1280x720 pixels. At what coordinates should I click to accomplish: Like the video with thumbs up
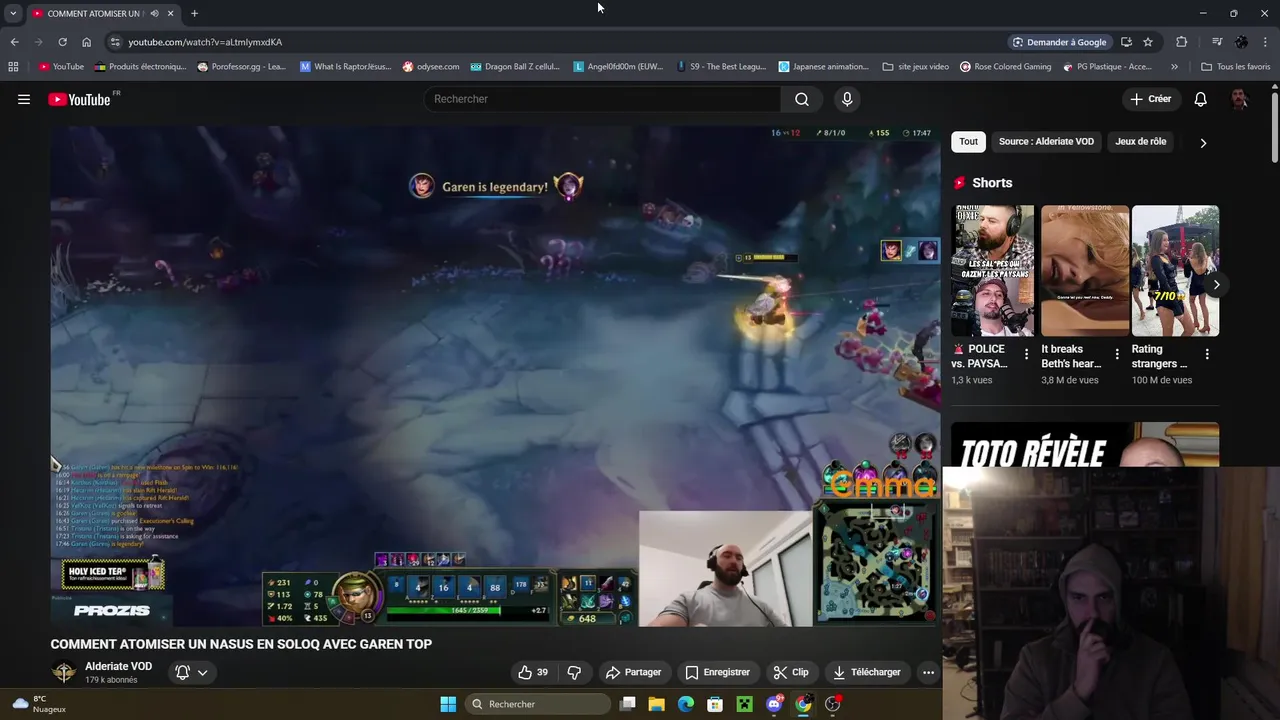(533, 672)
